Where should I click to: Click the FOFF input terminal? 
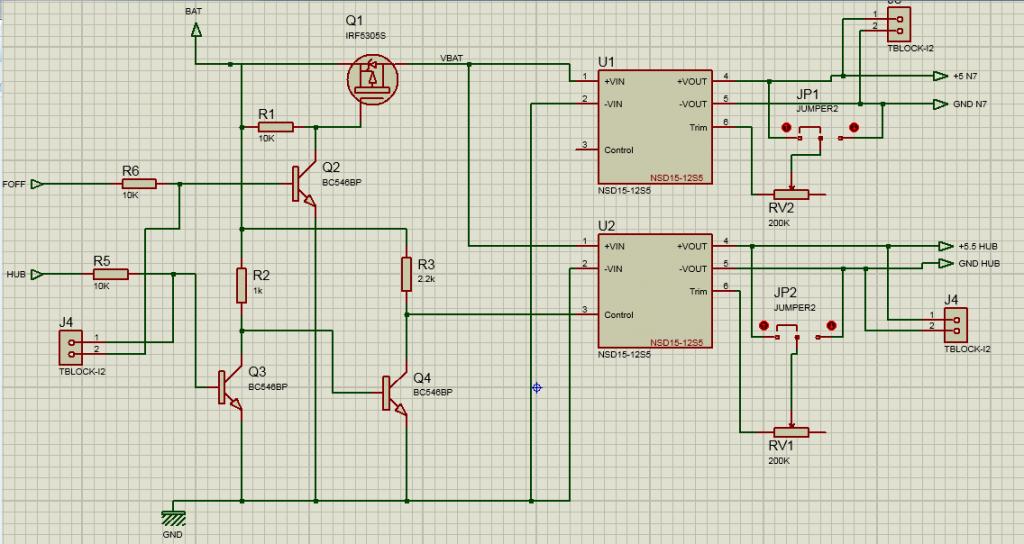pos(37,184)
